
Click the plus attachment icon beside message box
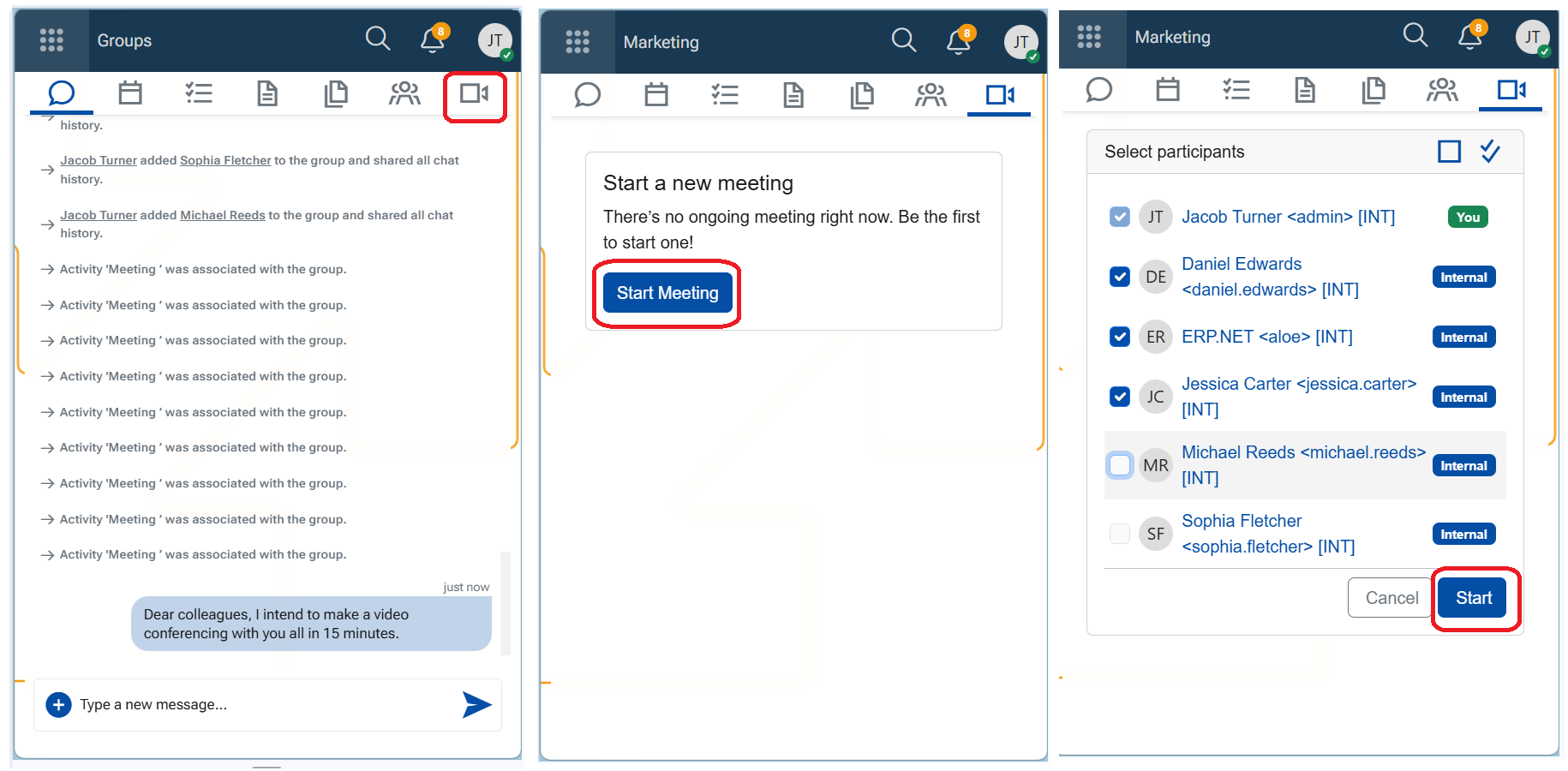(58, 704)
